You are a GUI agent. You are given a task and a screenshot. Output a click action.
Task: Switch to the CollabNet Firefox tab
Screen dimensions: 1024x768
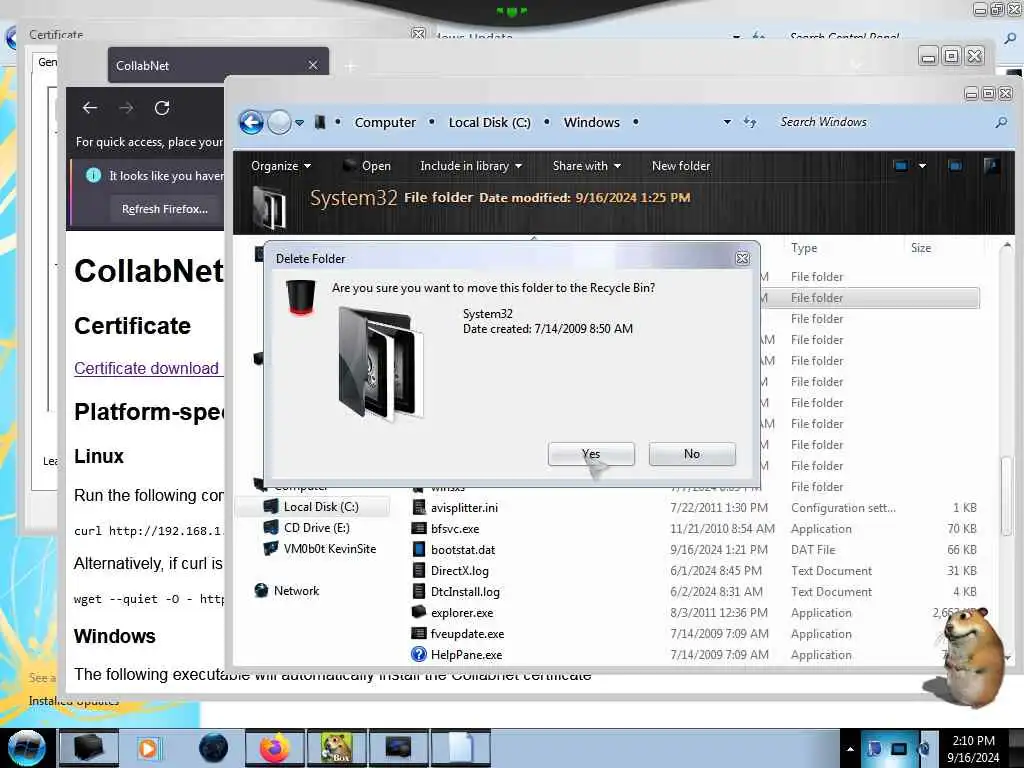218,65
